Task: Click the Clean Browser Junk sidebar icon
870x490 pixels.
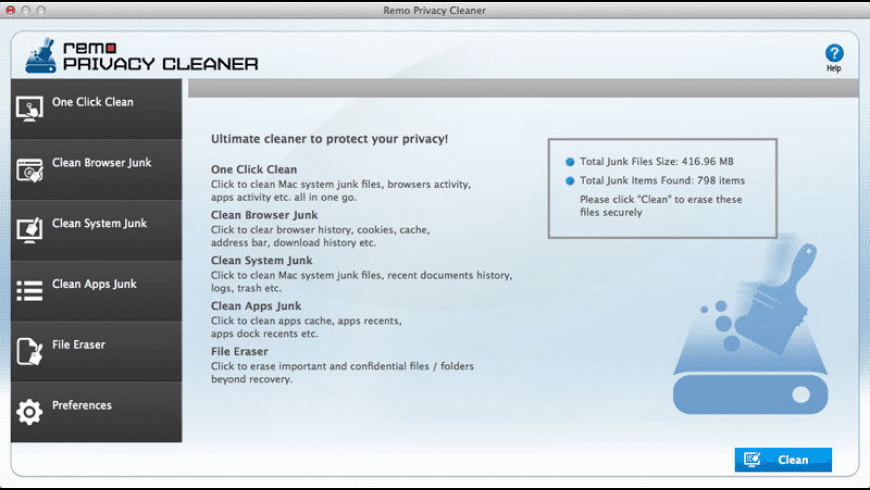Action: coord(29,170)
